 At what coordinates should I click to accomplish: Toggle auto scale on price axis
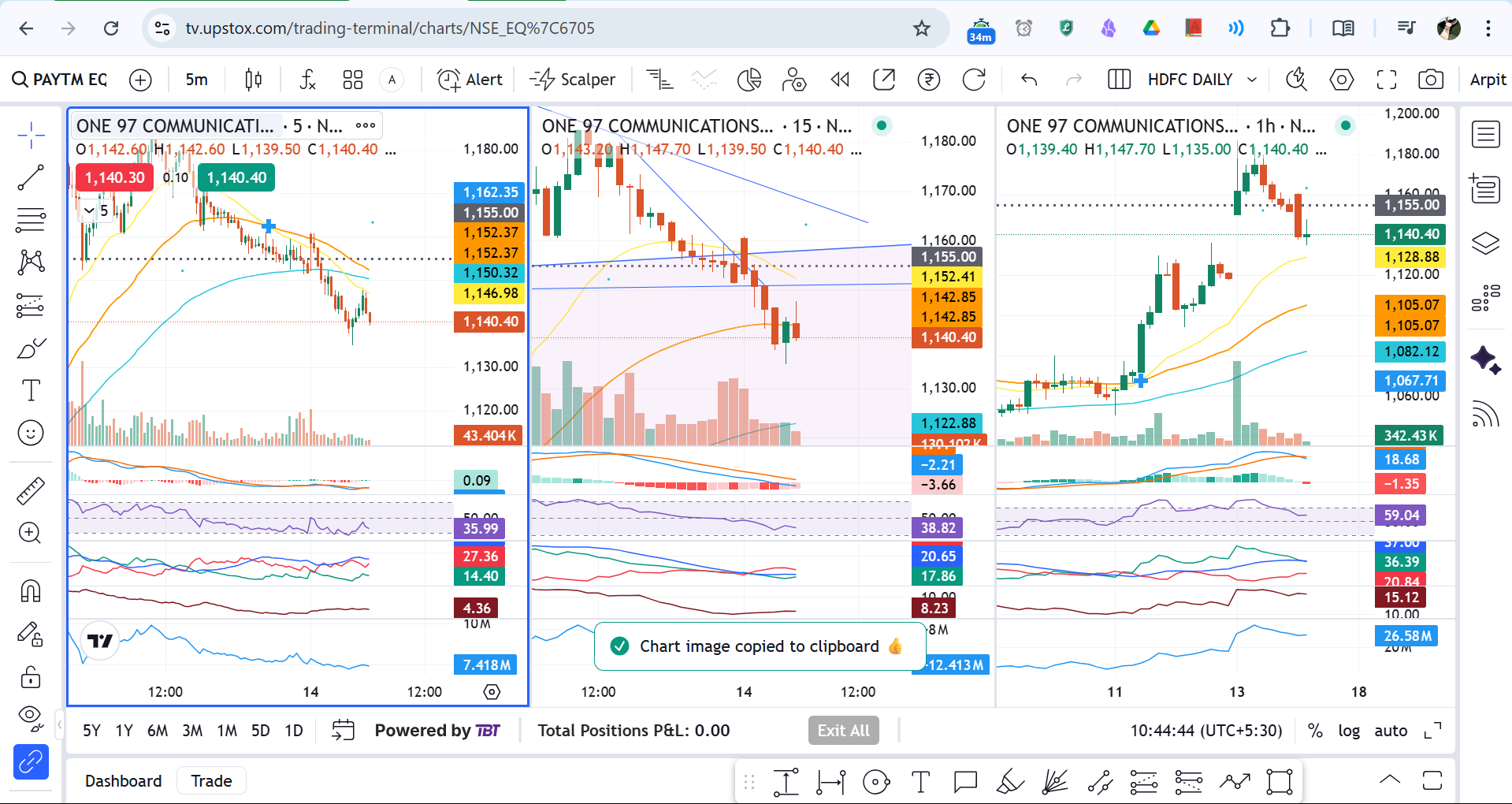tap(1391, 731)
